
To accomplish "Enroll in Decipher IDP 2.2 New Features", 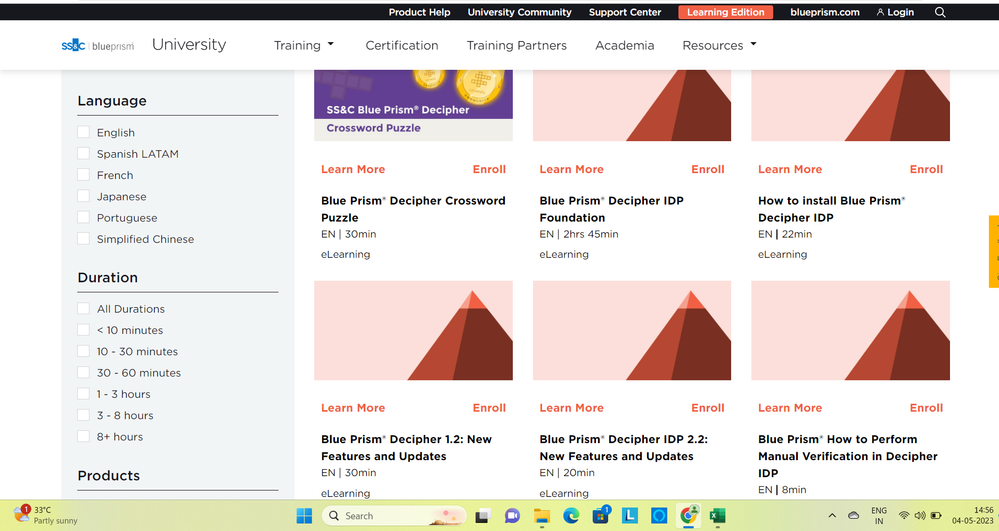I will pos(708,408).
